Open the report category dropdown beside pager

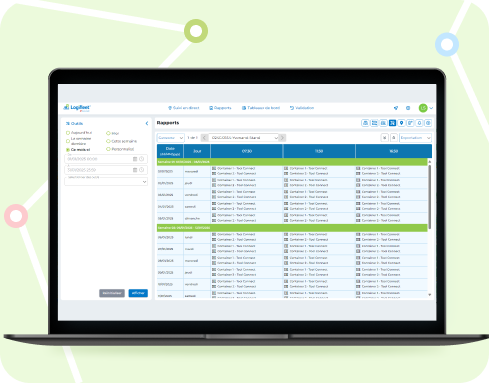[x=170, y=138]
